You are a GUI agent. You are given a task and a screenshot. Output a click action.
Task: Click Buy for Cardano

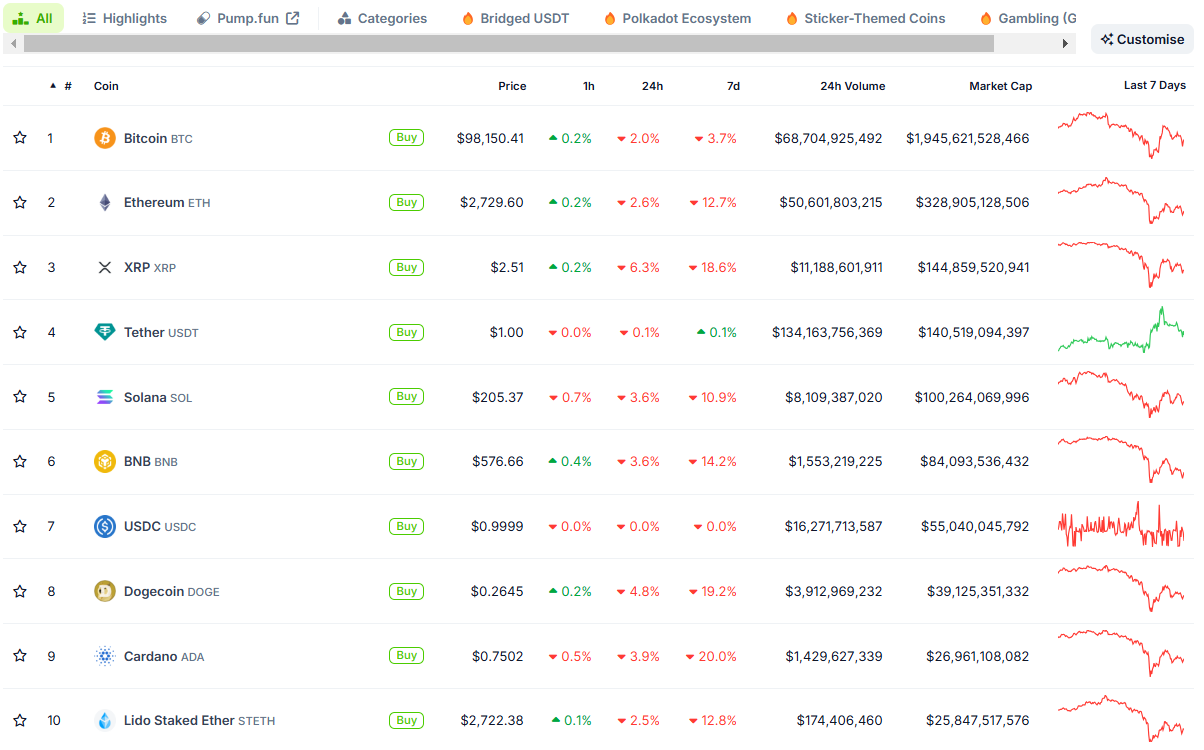(406, 656)
